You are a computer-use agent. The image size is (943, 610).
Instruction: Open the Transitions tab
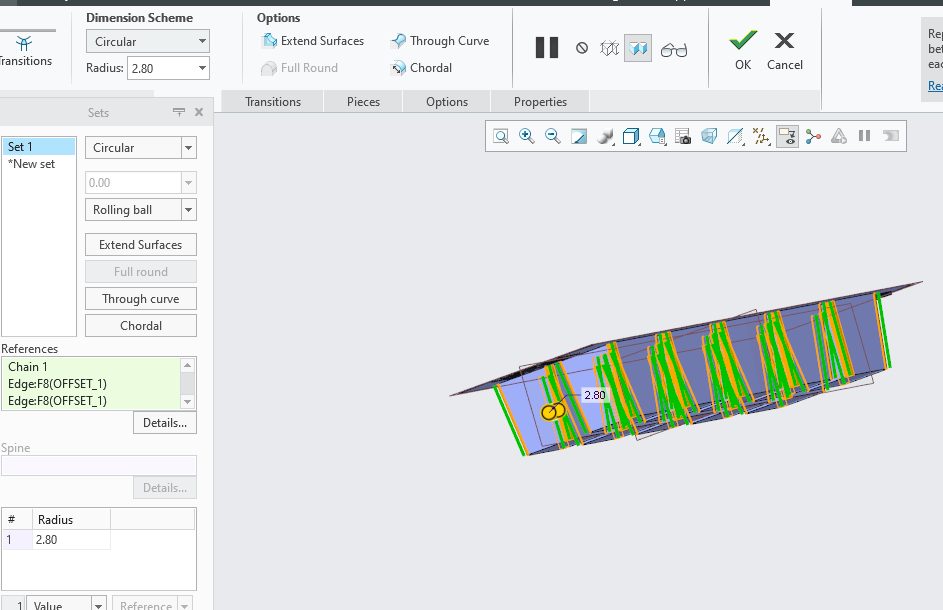[272, 102]
